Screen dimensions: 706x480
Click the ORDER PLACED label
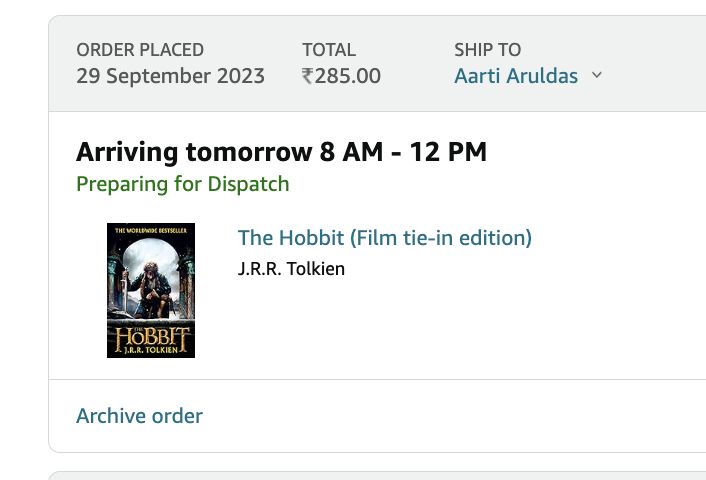point(140,50)
